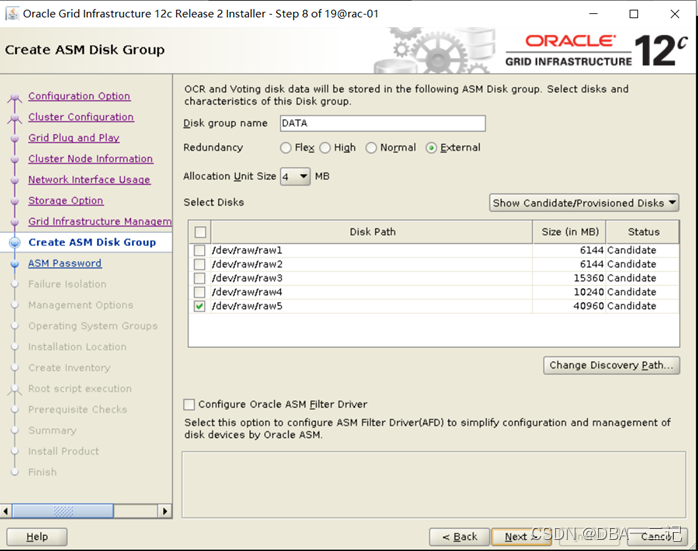
Task: Open Grid Infrastructure Management step
Action: point(100,222)
